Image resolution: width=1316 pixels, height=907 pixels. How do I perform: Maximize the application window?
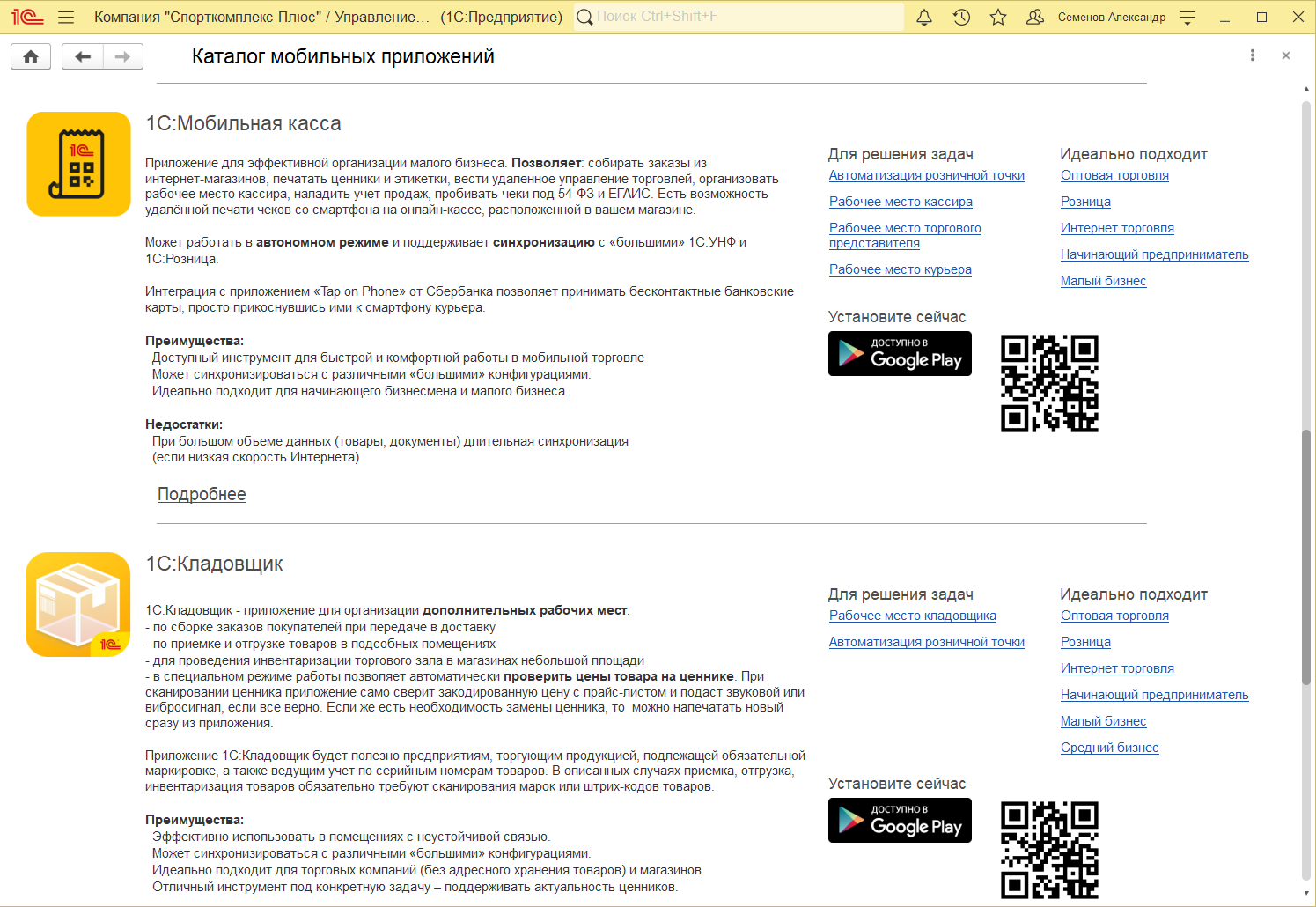1261,17
